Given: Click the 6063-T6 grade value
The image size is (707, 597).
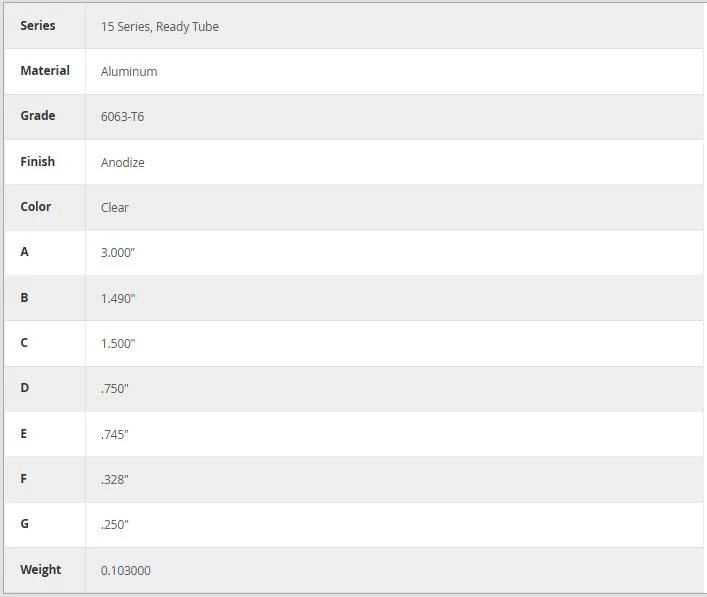Looking at the screenshot, I should pos(122,117).
